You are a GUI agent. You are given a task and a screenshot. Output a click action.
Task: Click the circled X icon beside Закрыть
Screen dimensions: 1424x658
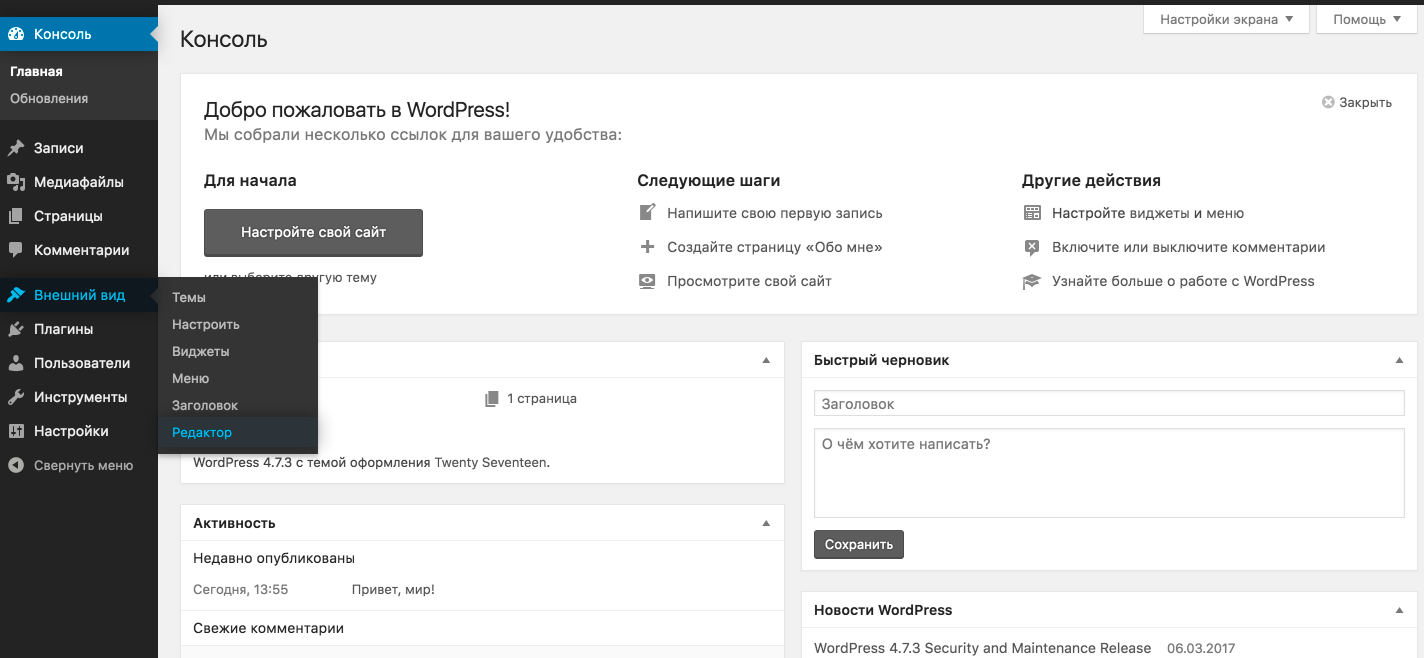pos(1328,102)
